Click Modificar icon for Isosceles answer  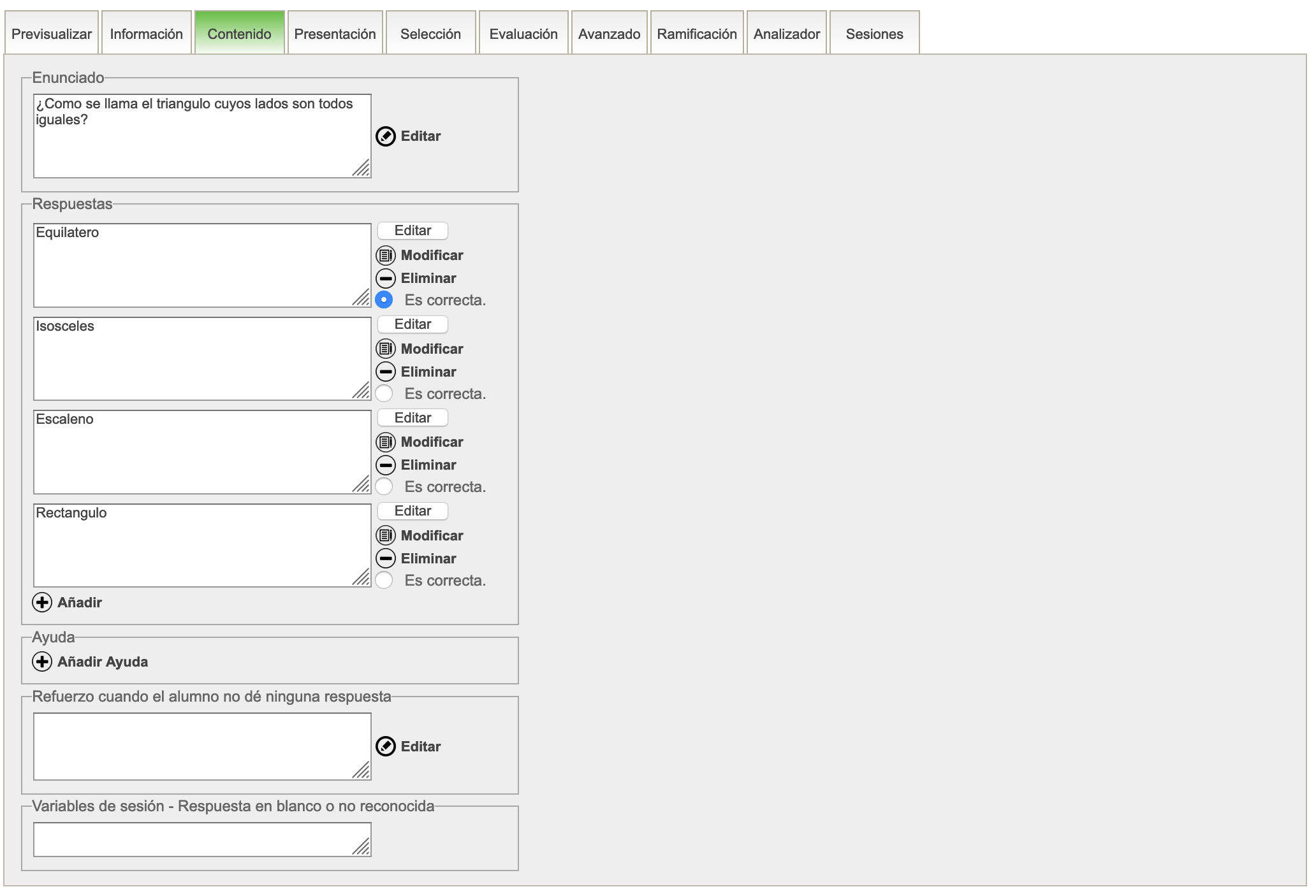(385, 349)
